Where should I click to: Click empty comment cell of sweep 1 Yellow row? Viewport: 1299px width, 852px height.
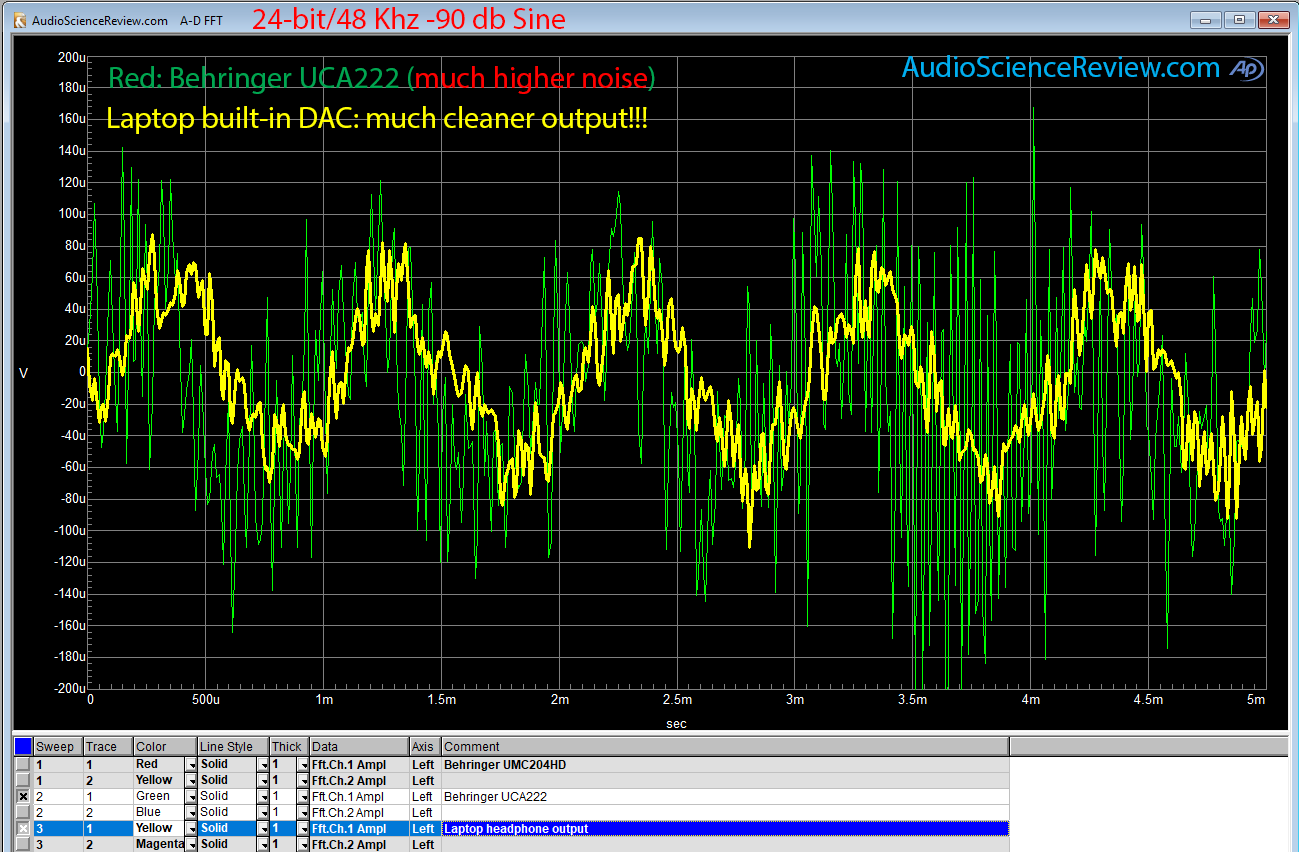(725, 780)
